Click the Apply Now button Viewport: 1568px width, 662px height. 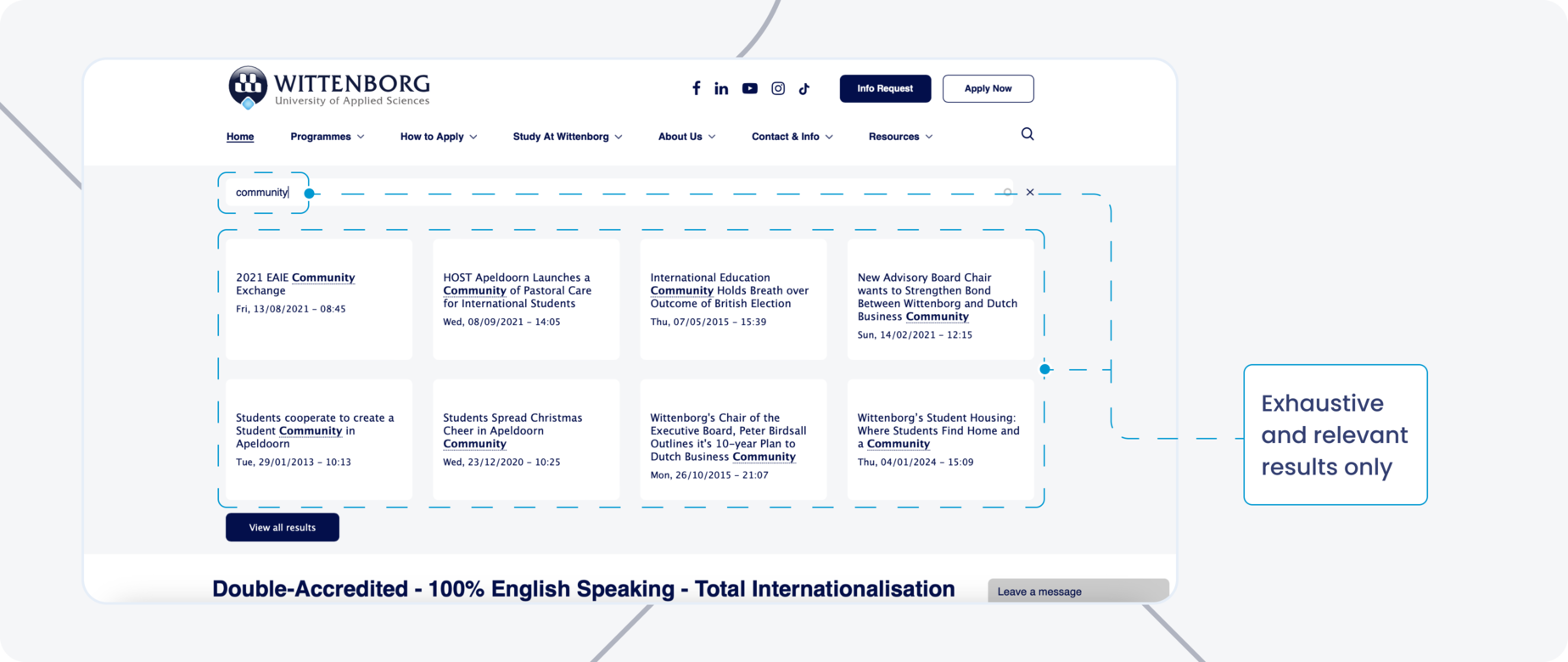(988, 88)
